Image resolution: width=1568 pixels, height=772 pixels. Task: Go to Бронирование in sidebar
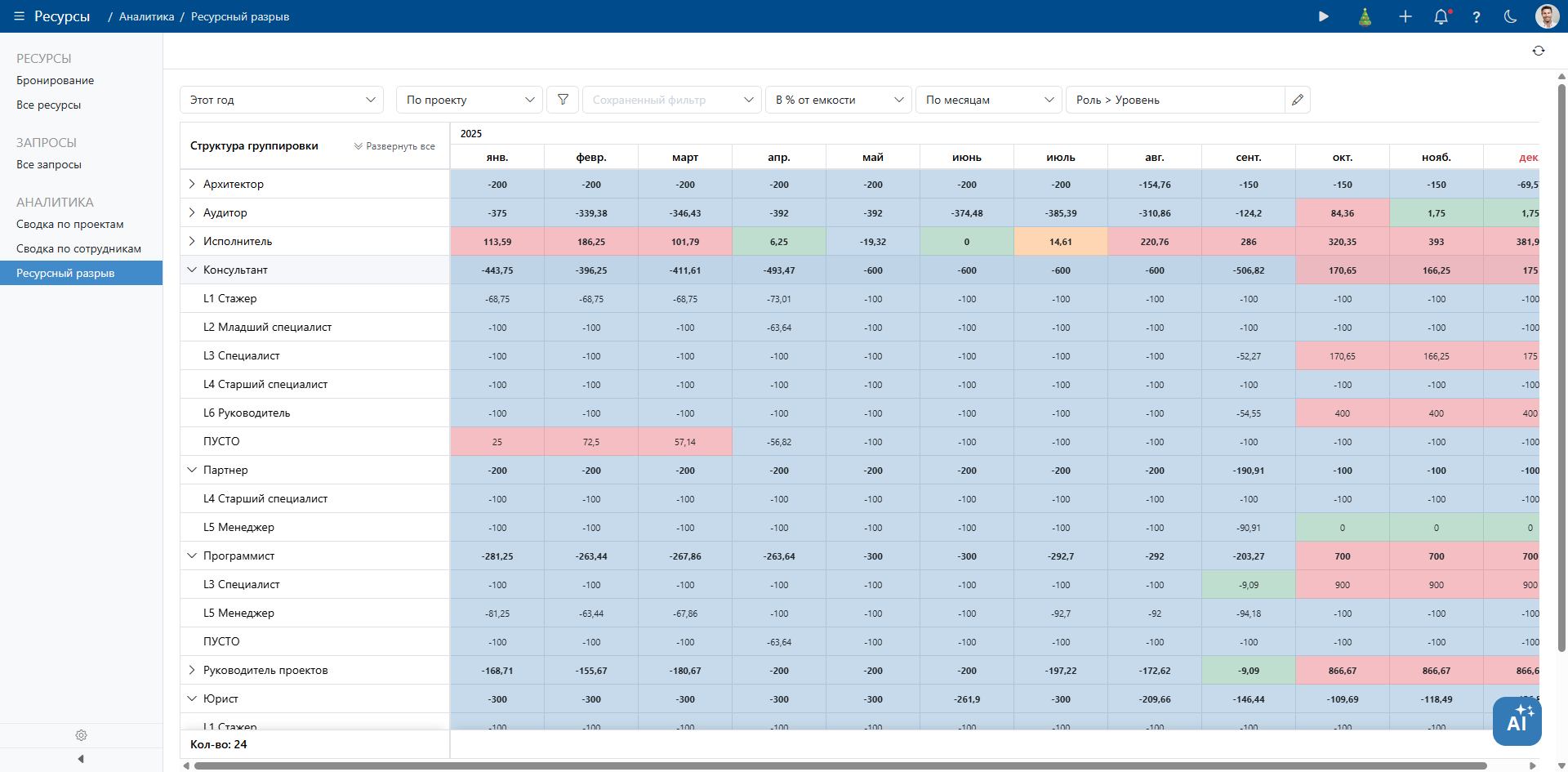pyautogui.click(x=55, y=80)
